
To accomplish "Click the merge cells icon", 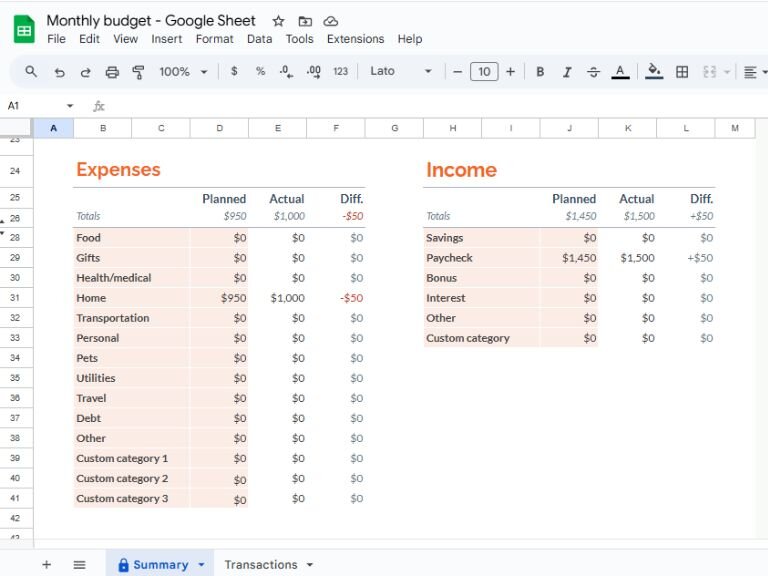I will [x=709, y=72].
